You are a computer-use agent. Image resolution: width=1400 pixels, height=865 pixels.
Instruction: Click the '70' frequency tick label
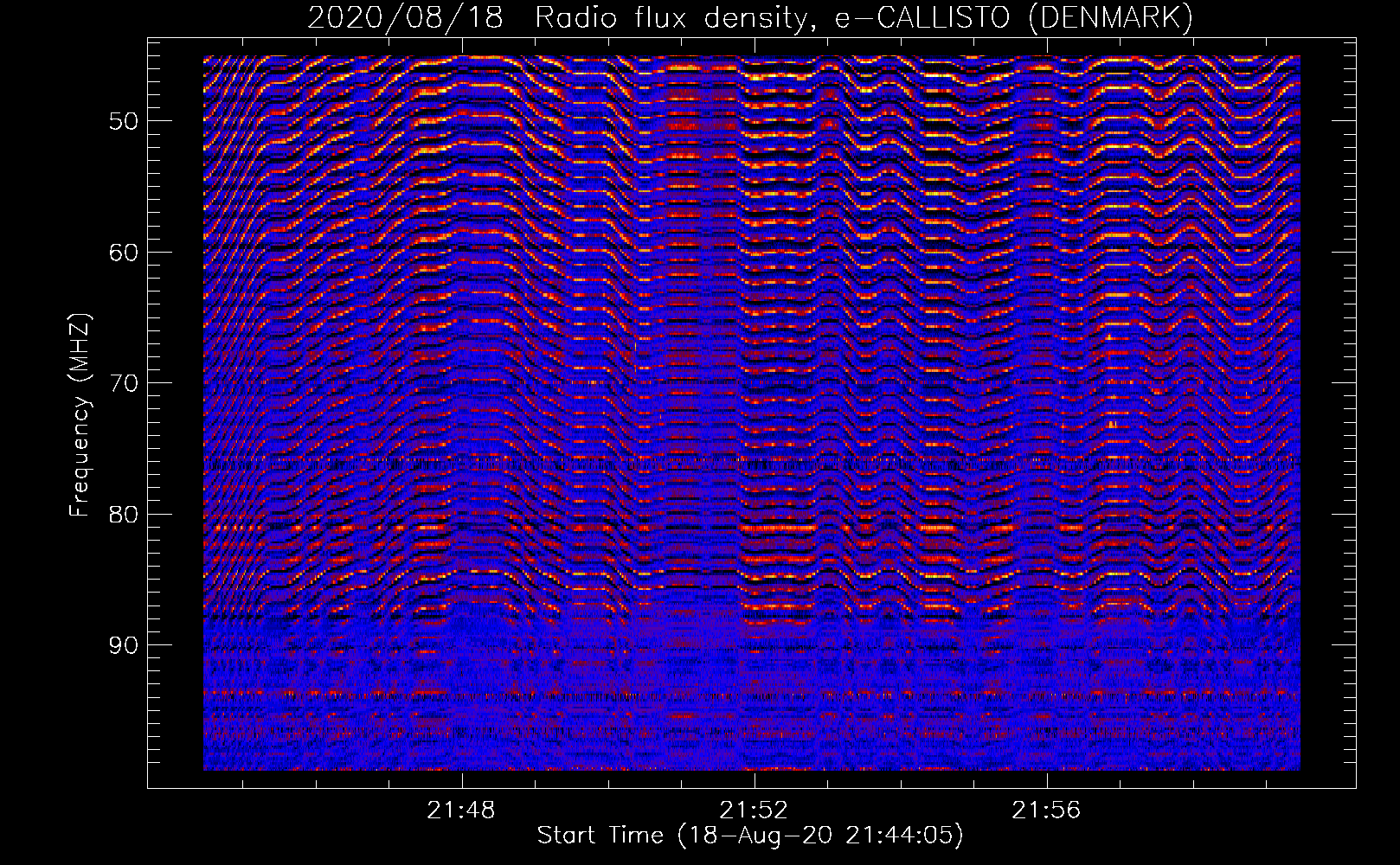coord(123,383)
